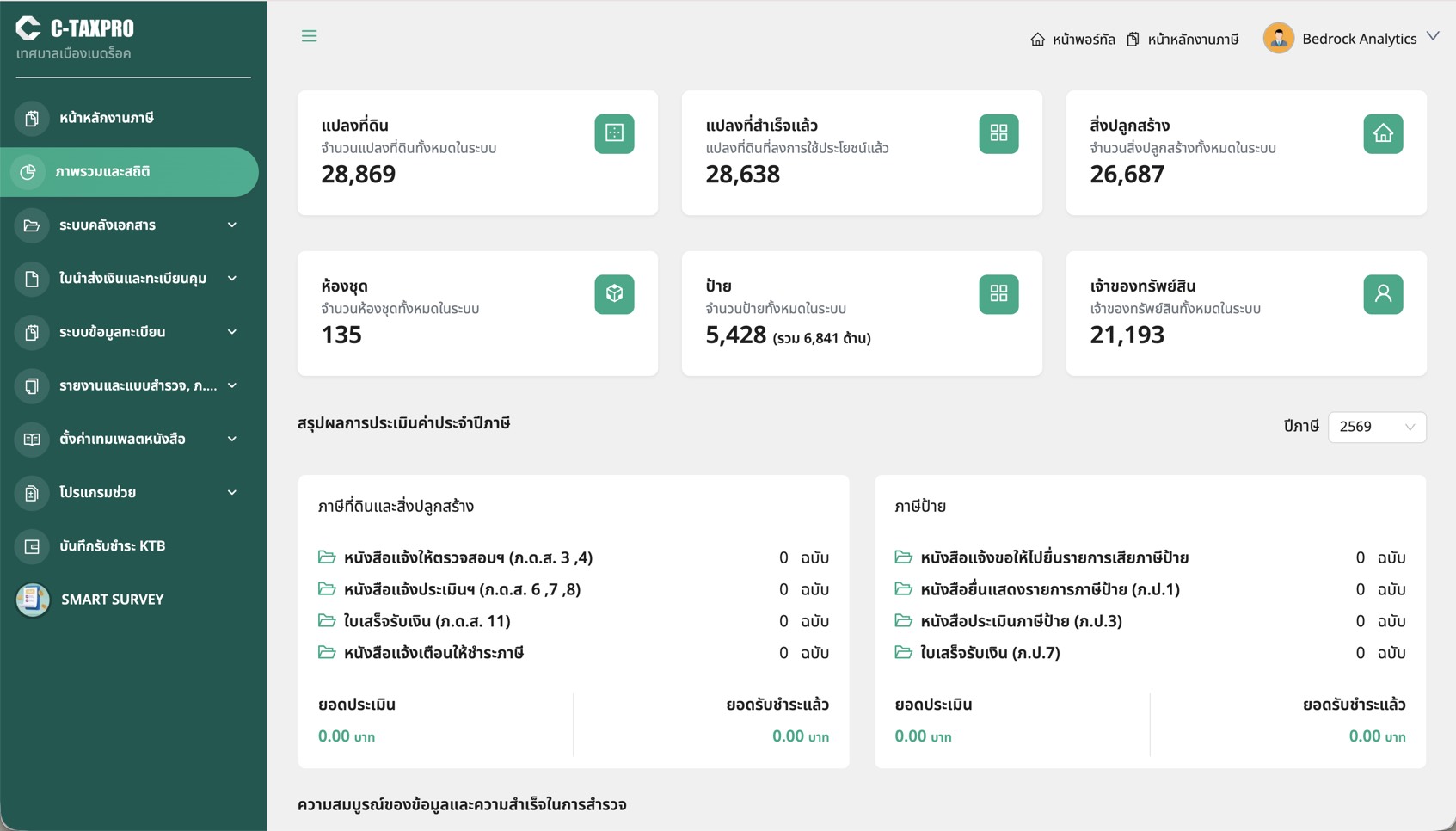Viewport: 1456px width, 831px height.
Task: Expand the ตั้งค่าเทมเพลตหนังสือ menu section
Action: [x=129, y=440]
